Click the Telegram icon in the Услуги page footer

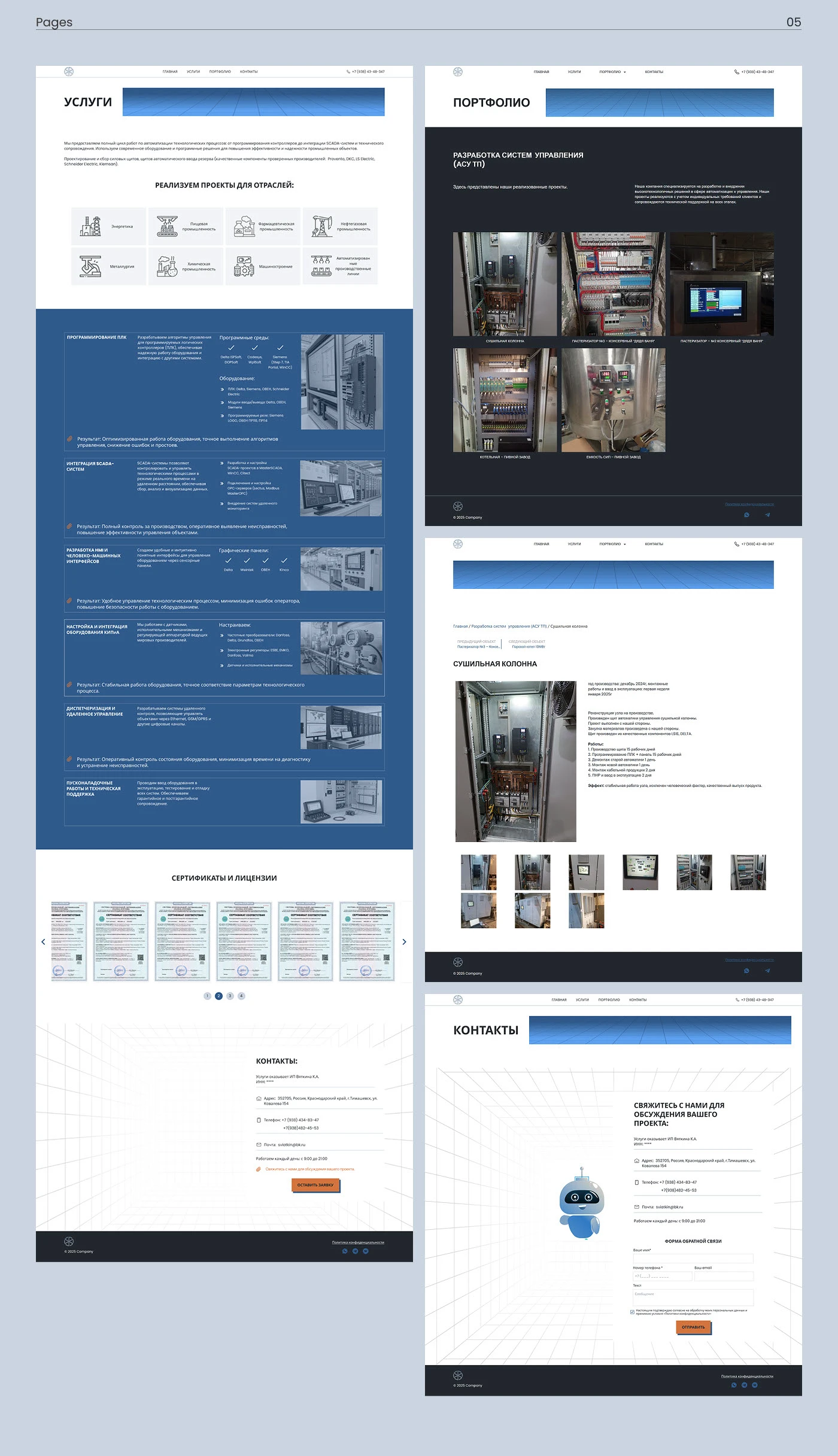[x=355, y=1251]
